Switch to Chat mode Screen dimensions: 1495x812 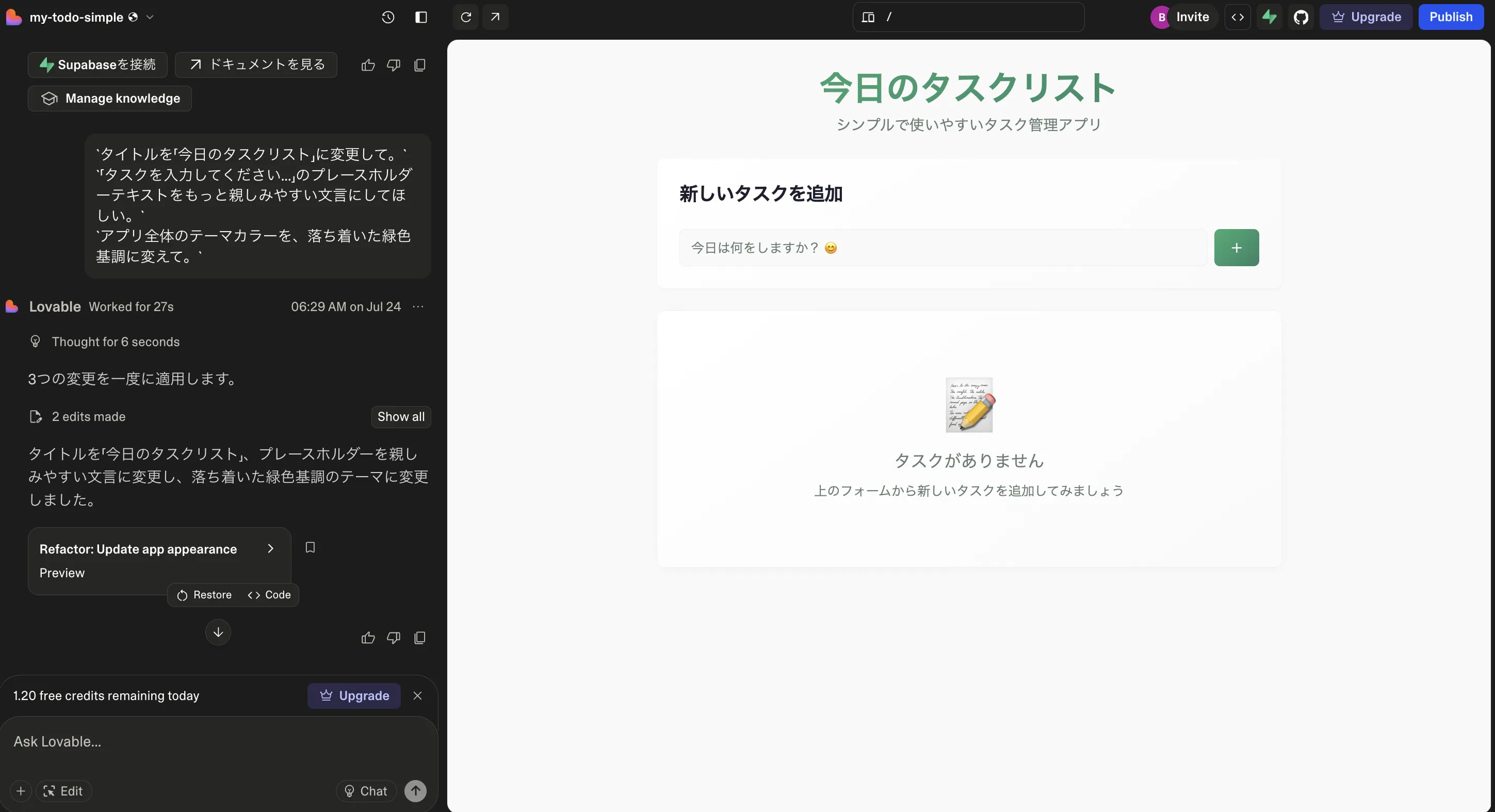click(x=366, y=790)
